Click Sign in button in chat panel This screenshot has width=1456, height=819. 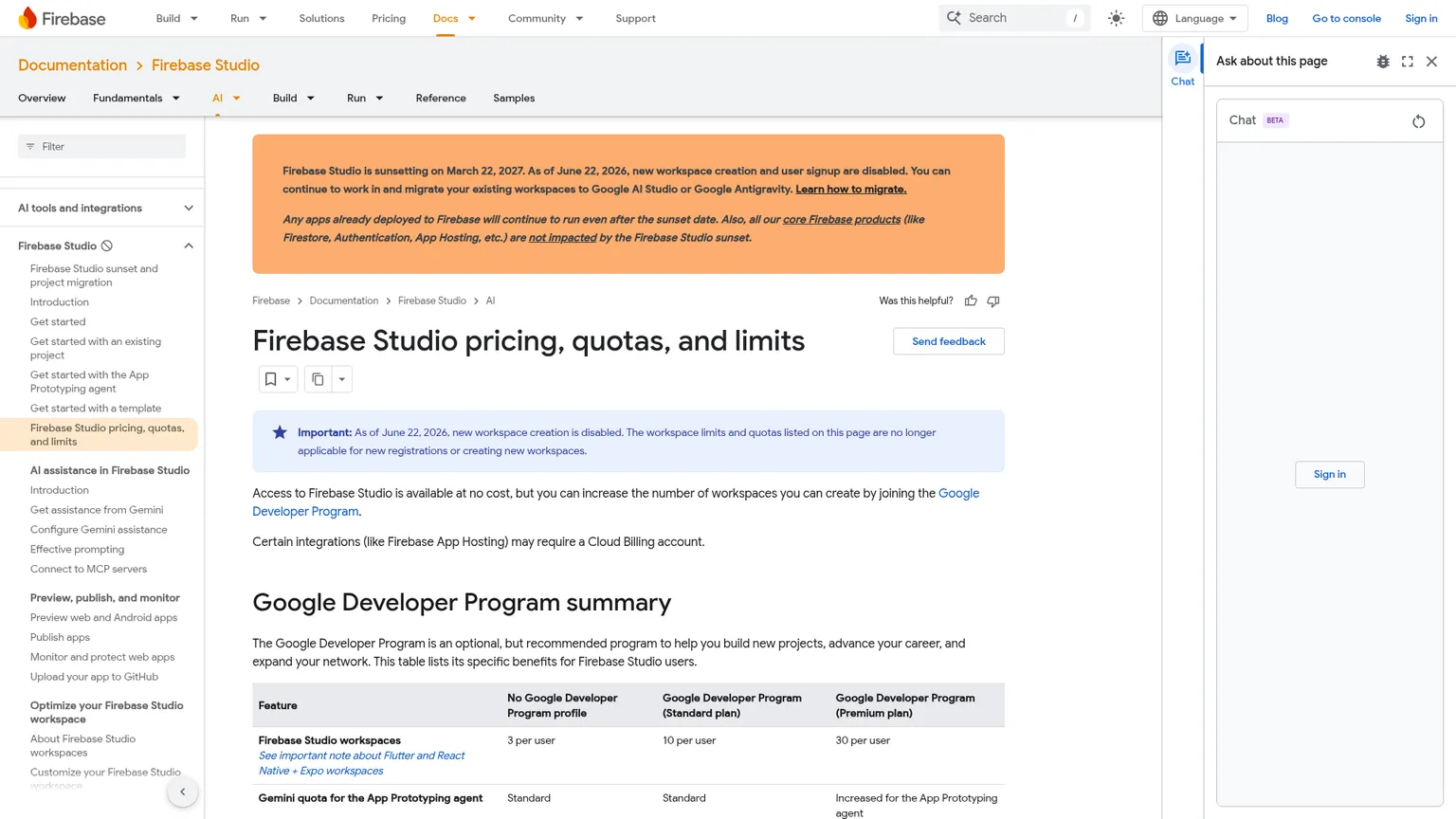tap(1329, 475)
